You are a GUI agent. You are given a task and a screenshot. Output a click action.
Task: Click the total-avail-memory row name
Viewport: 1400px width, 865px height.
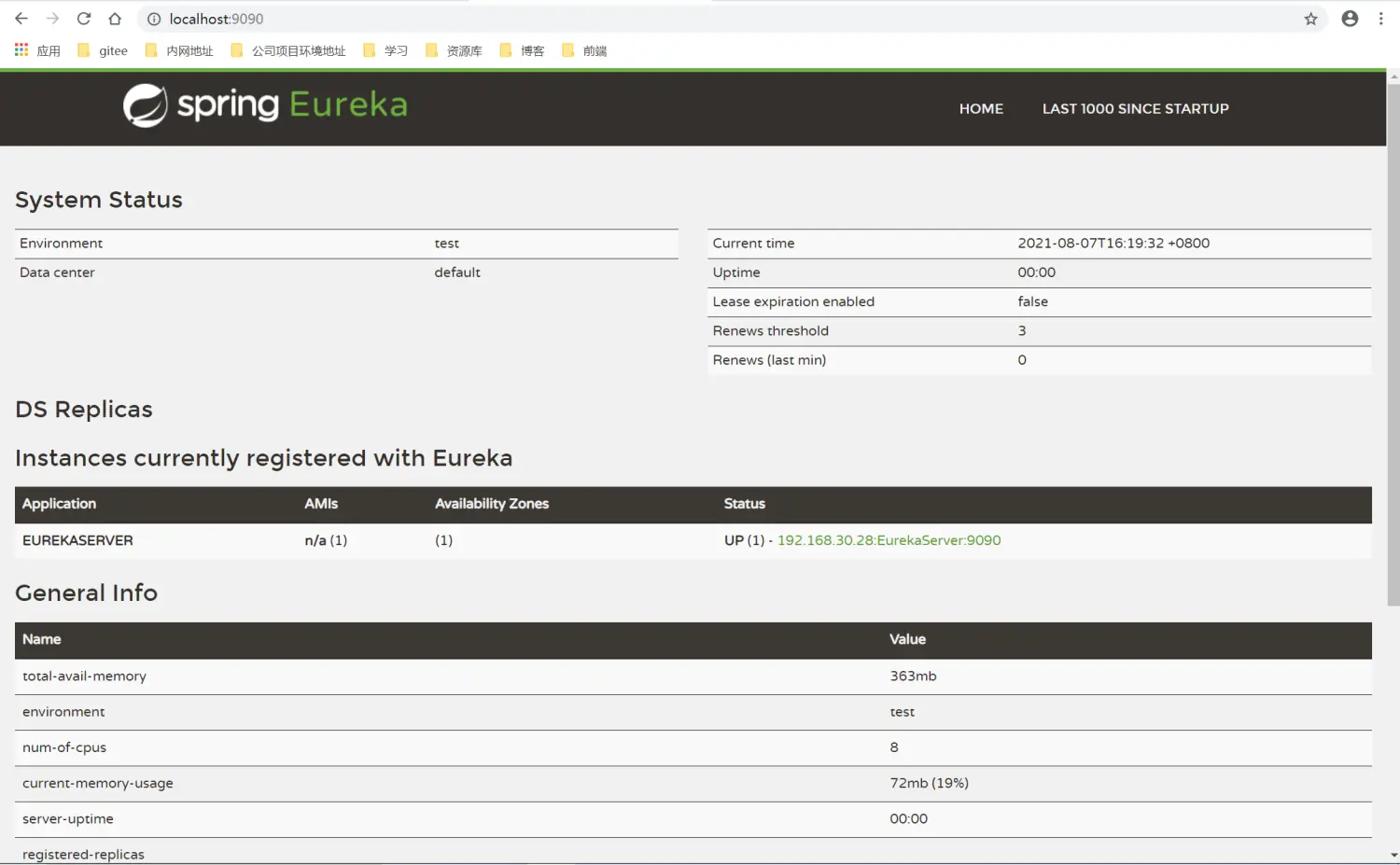click(84, 677)
